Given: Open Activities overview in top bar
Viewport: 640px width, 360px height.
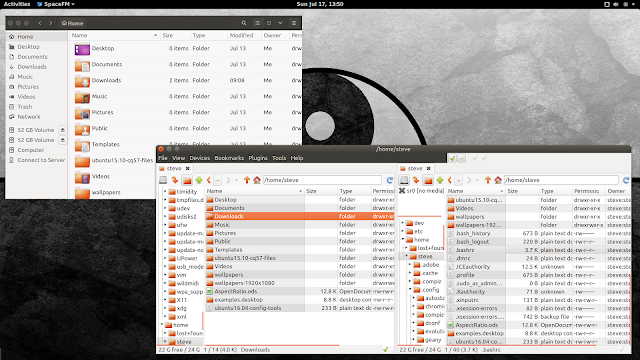Looking at the screenshot, I should (x=17, y=4).
